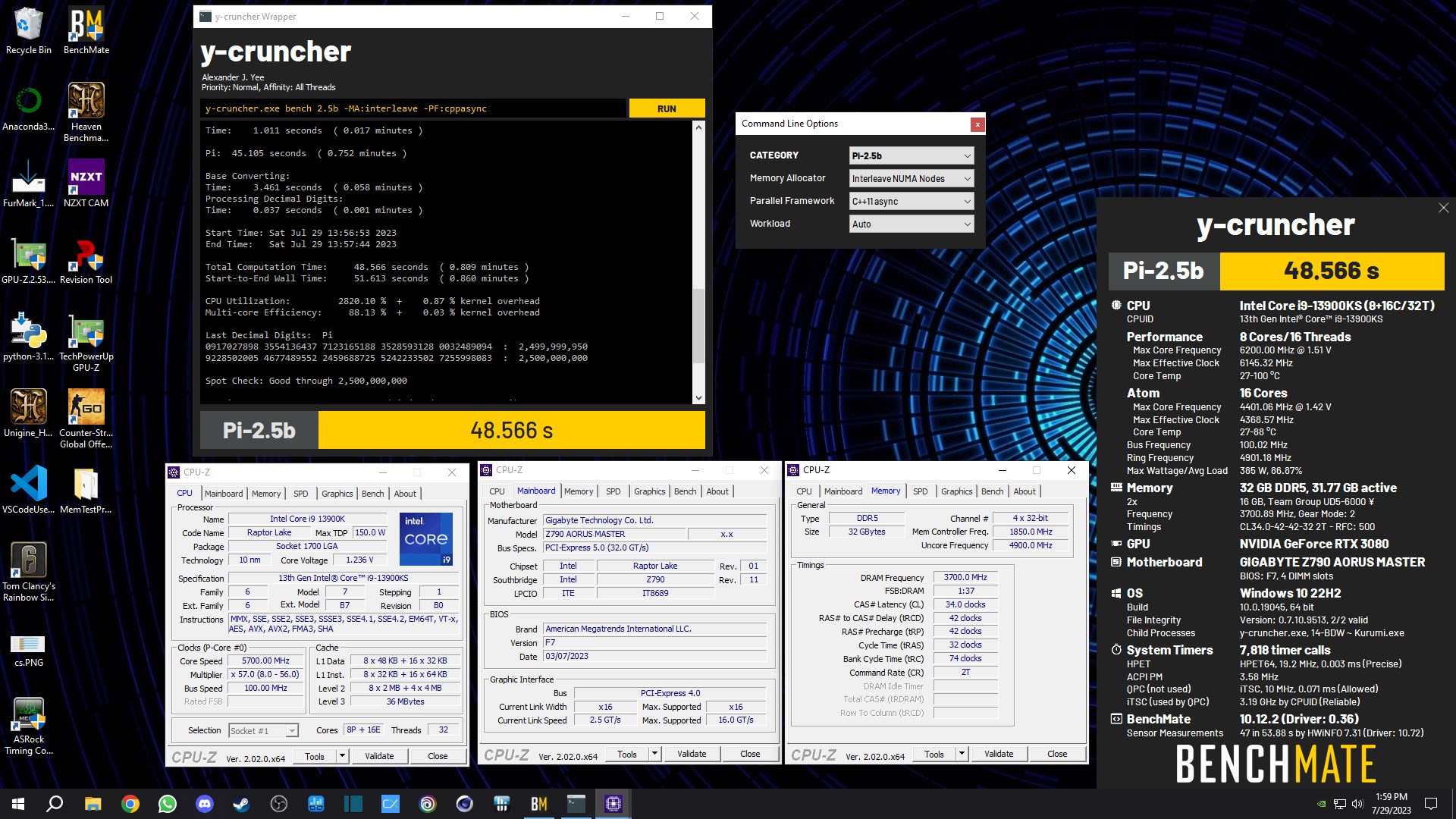Open ASRock Timing Configurator desktop icon
1456x819 pixels.
click(x=28, y=726)
